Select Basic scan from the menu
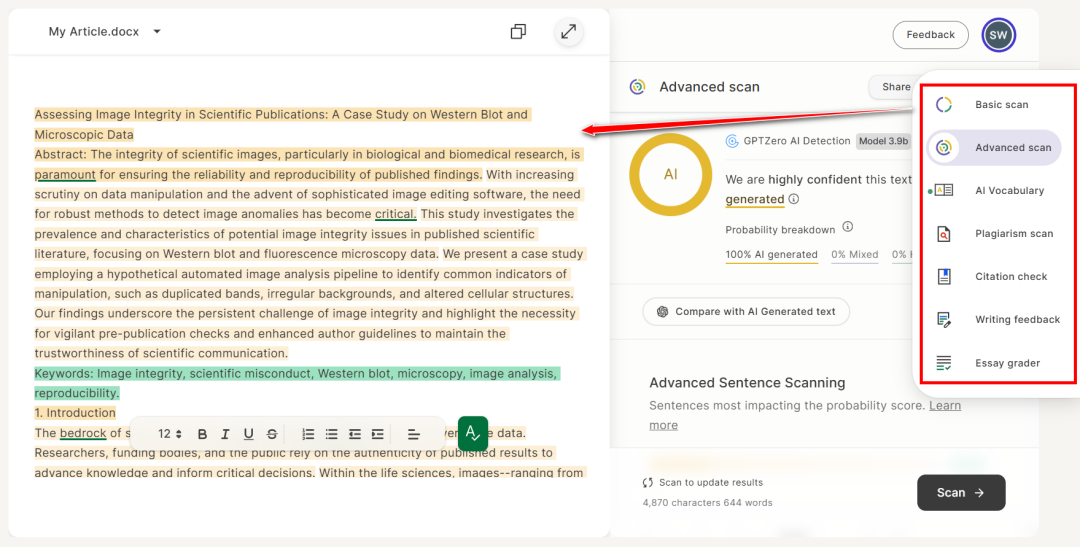Image resolution: width=1080 pixels, height=547 pixels. click(x=1001, y=105)
